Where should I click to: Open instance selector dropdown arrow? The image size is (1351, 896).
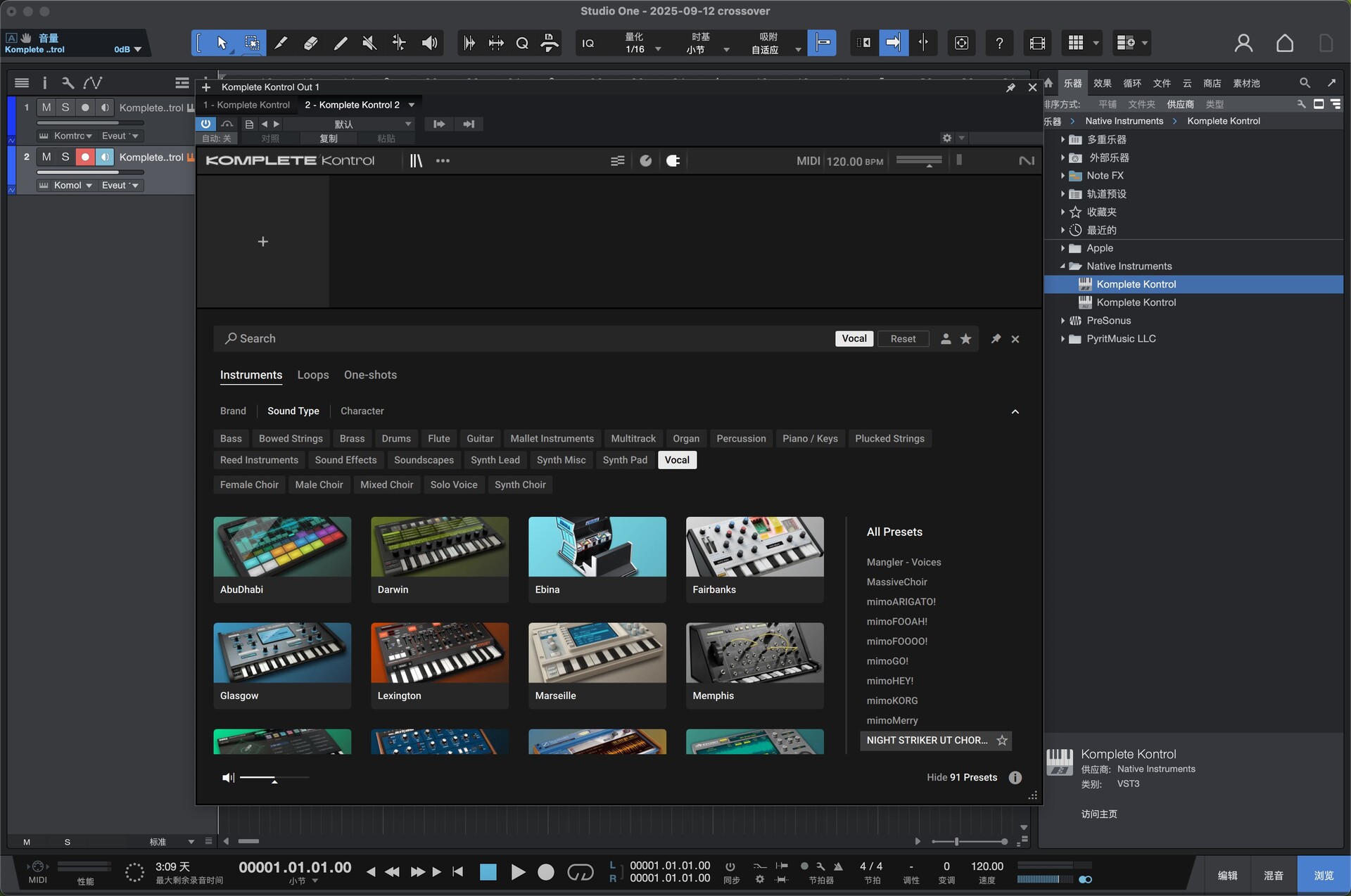412,105
